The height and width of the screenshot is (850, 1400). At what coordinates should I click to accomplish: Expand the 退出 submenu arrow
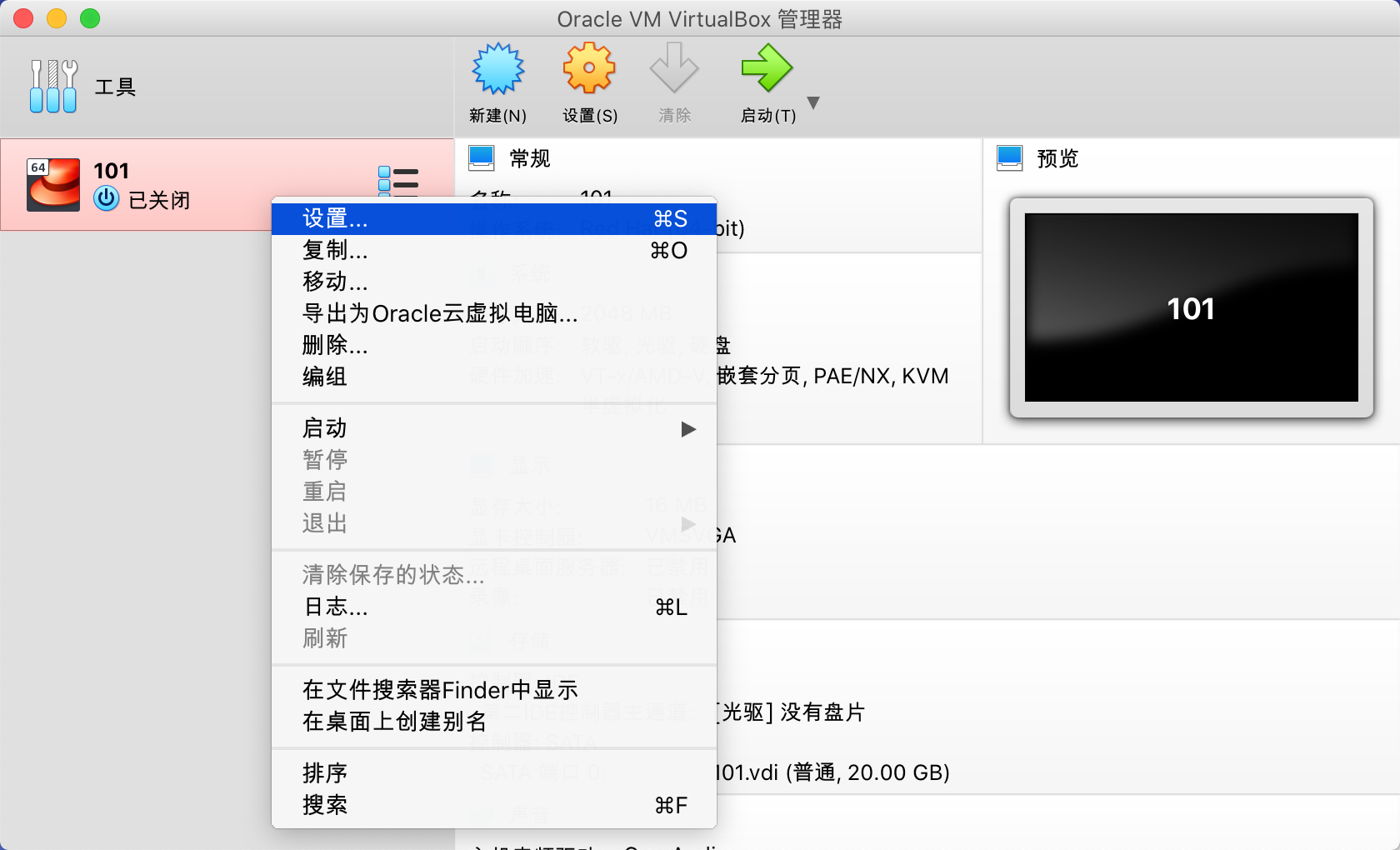(688, 524)
